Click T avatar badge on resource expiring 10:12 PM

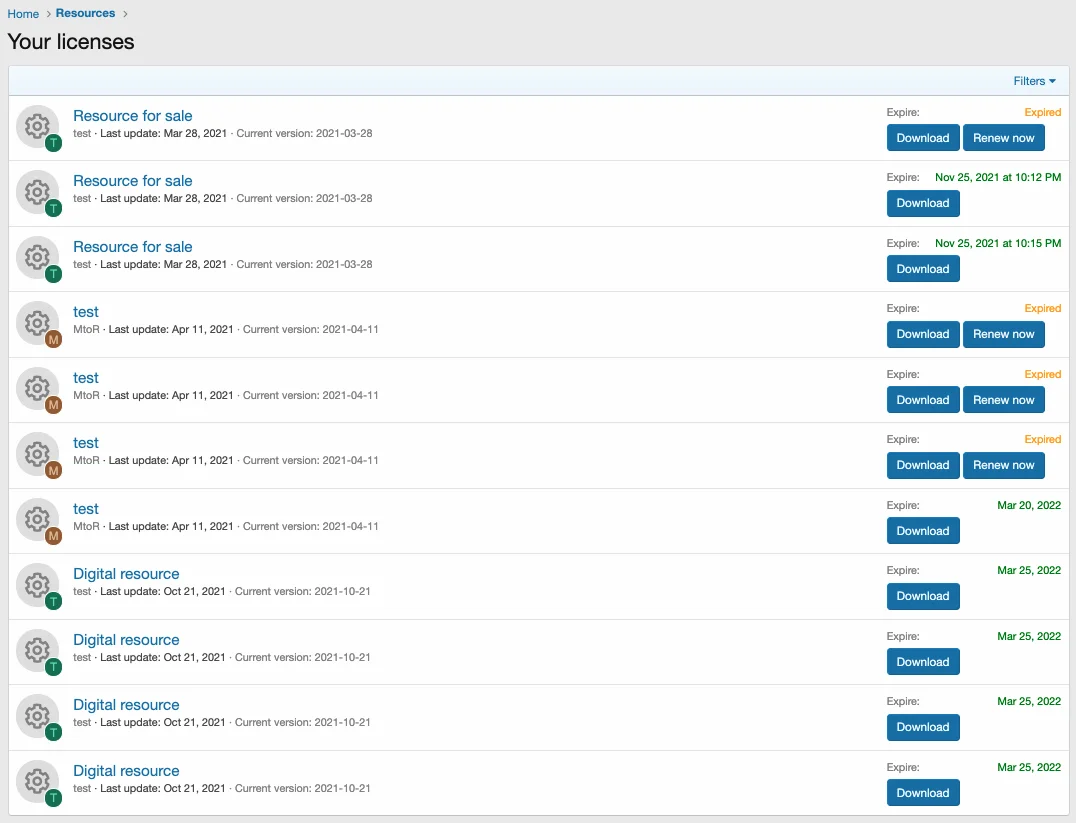coord(53,208)
